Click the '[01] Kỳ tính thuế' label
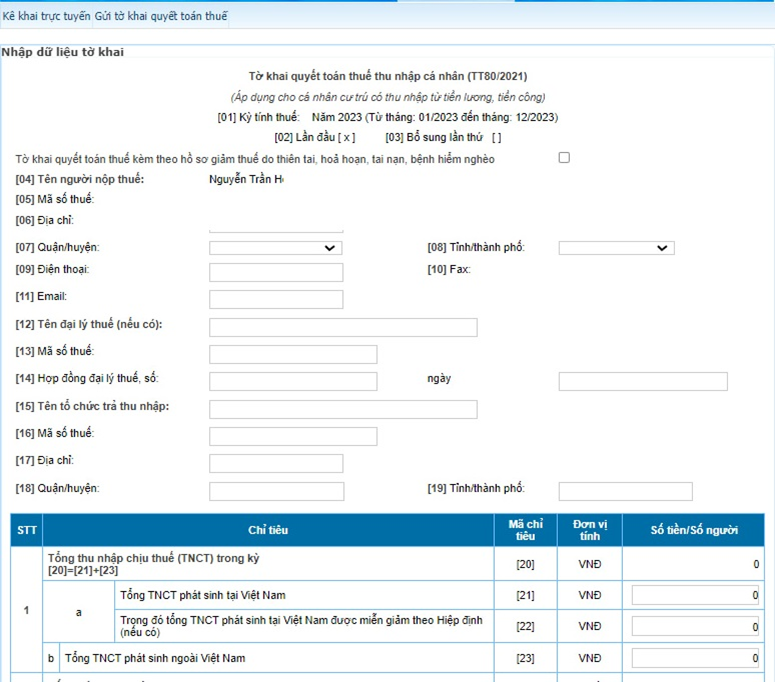 tap(258, 117)
